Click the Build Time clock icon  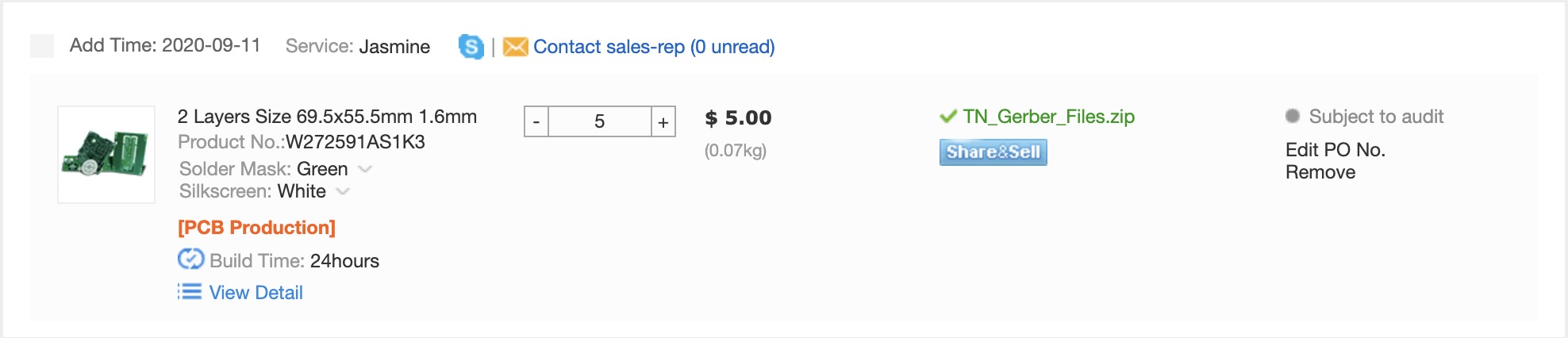pos(190,259)
